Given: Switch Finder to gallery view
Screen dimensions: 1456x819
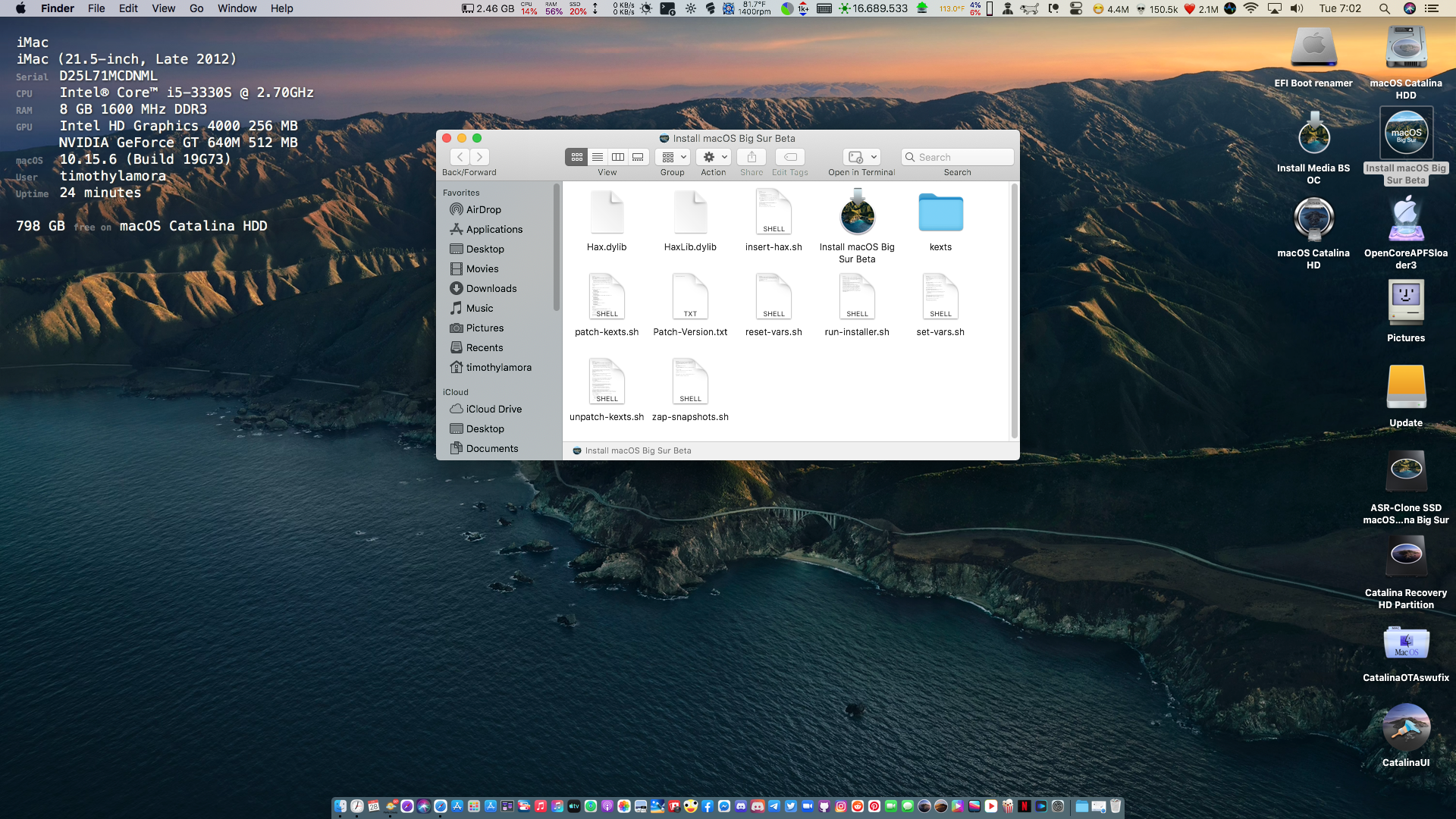Looking at the screenshot, I should coord(639,157).
